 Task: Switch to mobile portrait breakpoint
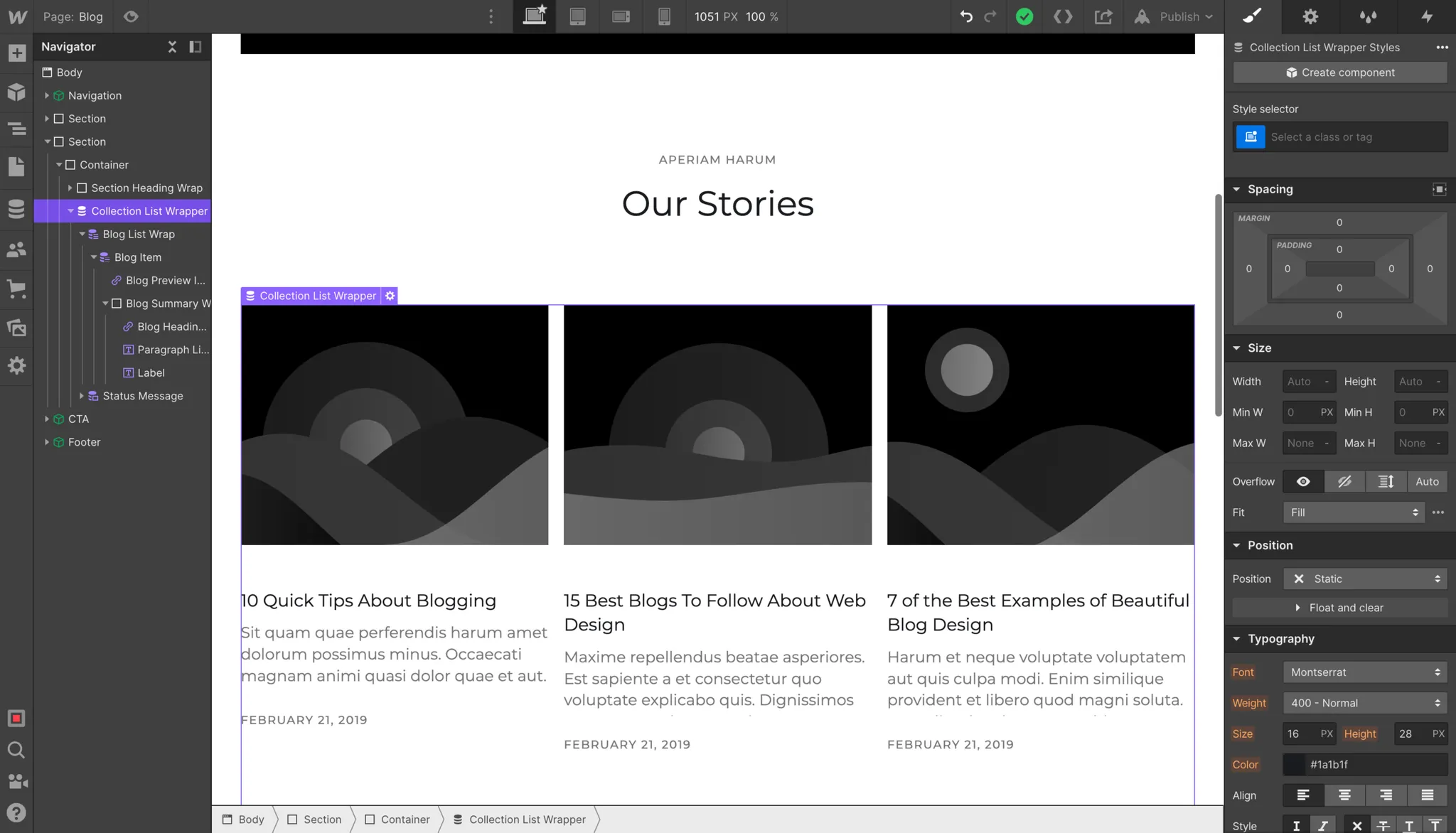664,16
